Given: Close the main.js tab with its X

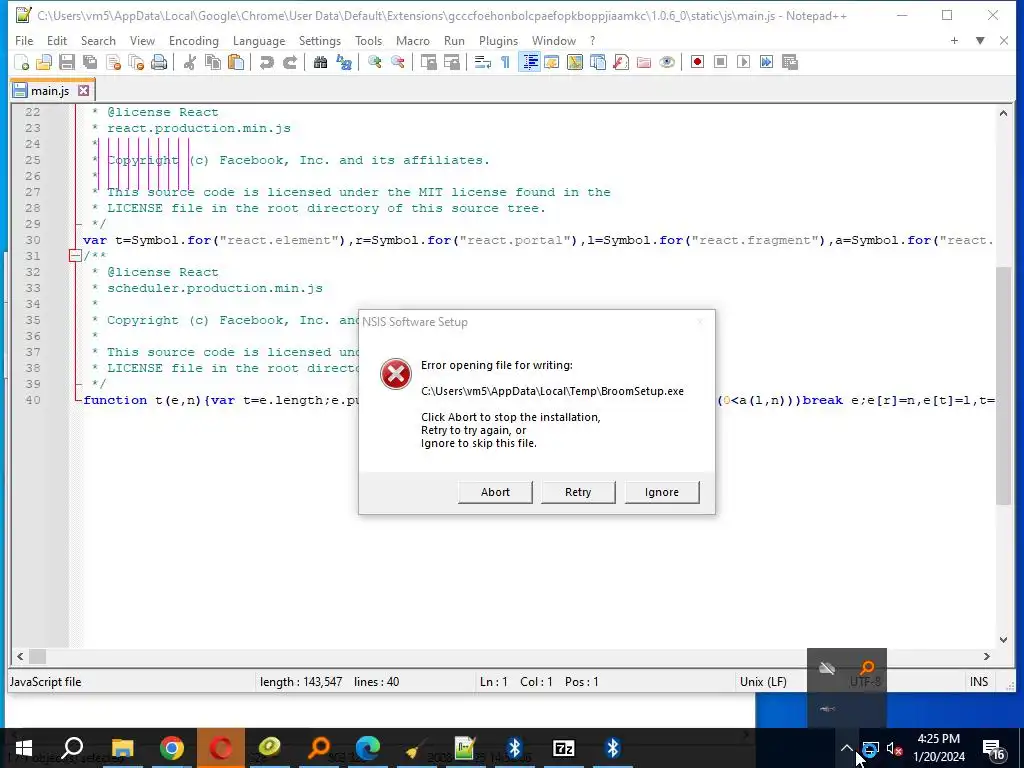Looking at the screenshot, I should pyautogui.click(x=84, y=91).
